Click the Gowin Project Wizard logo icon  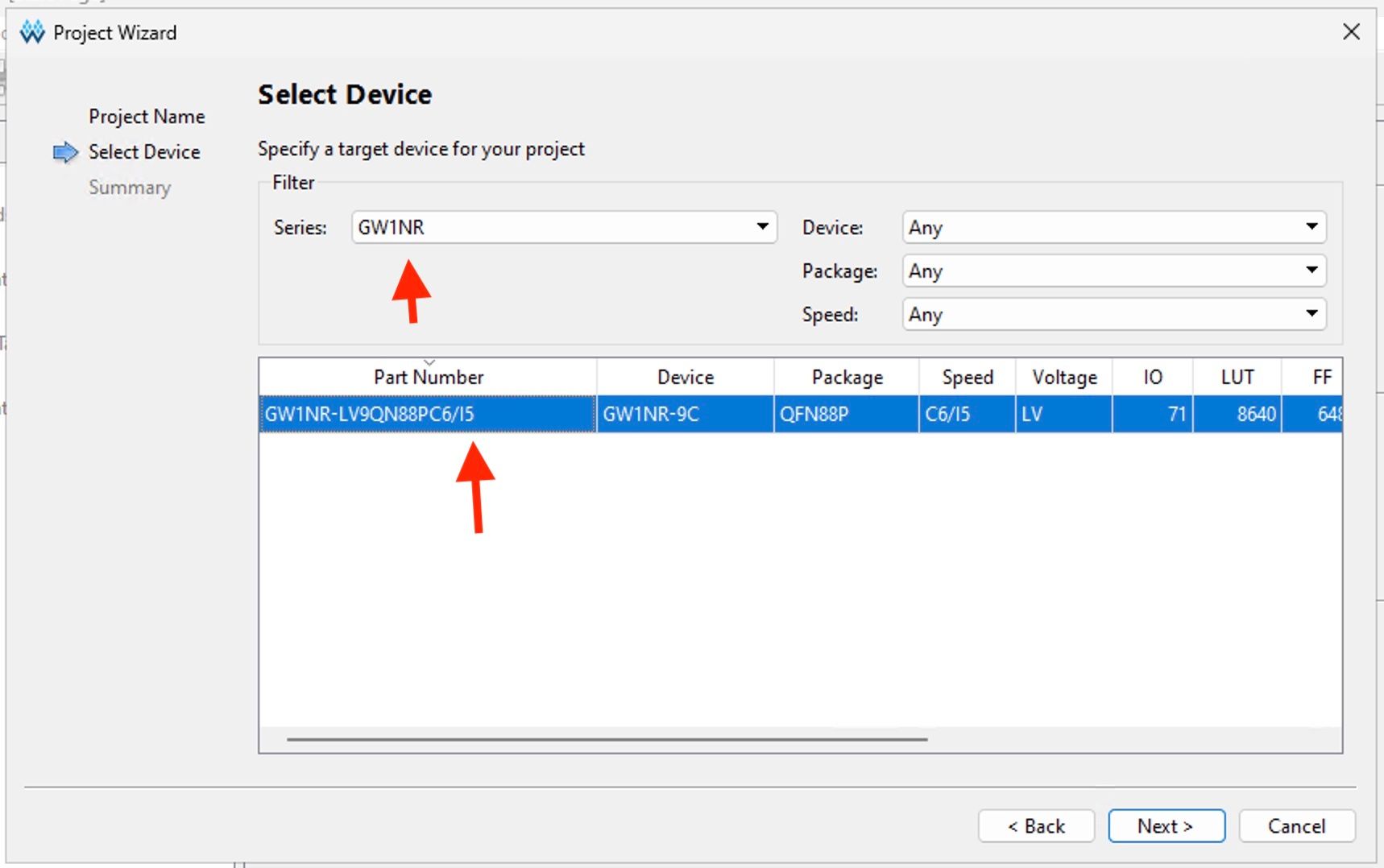(x=32, y=32)
